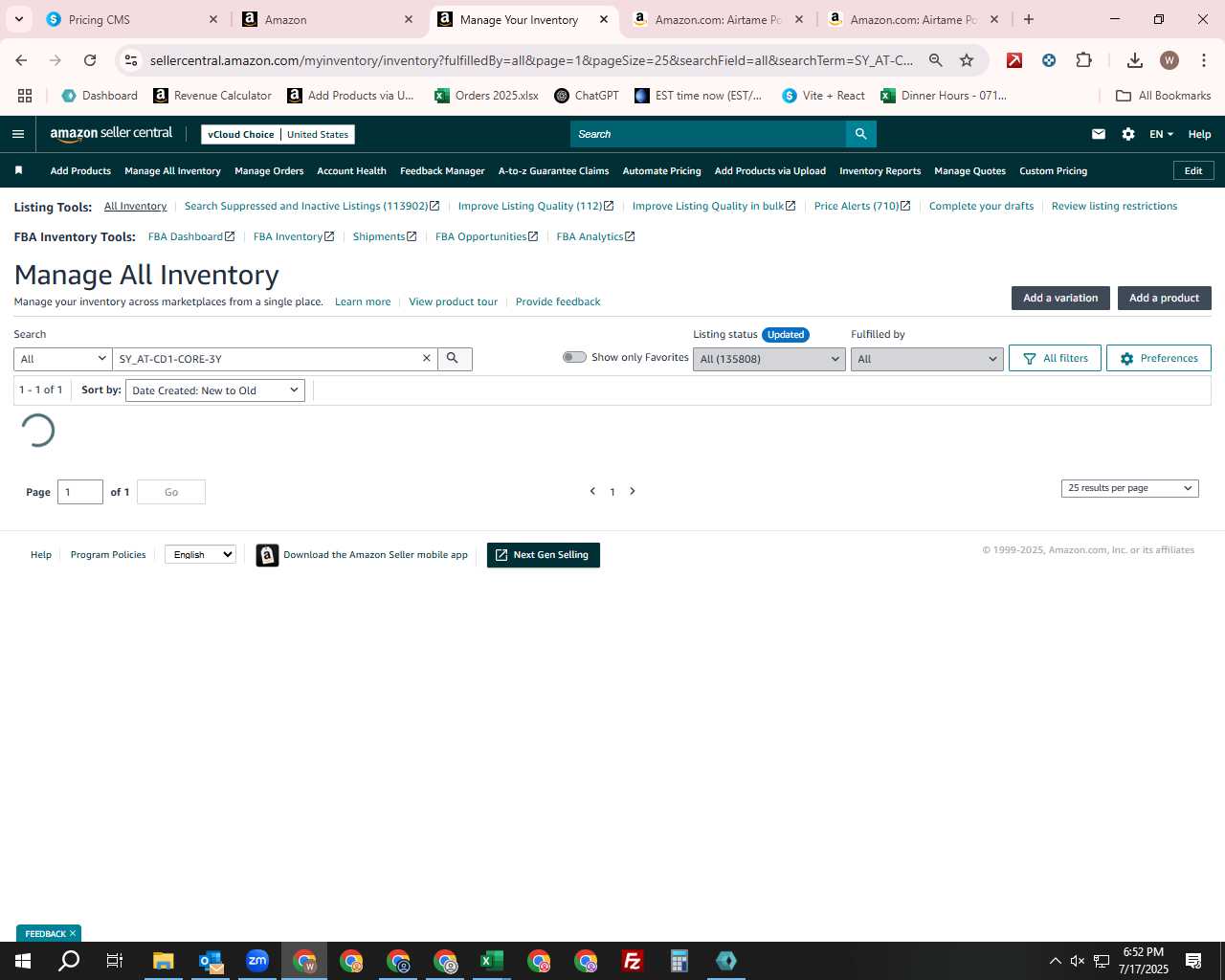The height and width of the screenshot is (980, 1225).
Task: Click the top search magnifier button
Action: click(861, 134)
